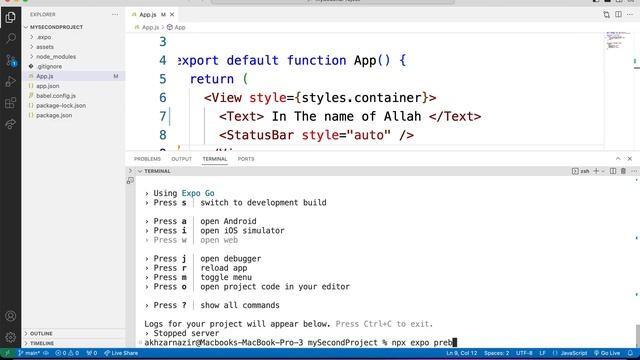Open changes compare icon in editor toolbar
The height and width of the screenshot is (360, 640).
tap(607, 15)
